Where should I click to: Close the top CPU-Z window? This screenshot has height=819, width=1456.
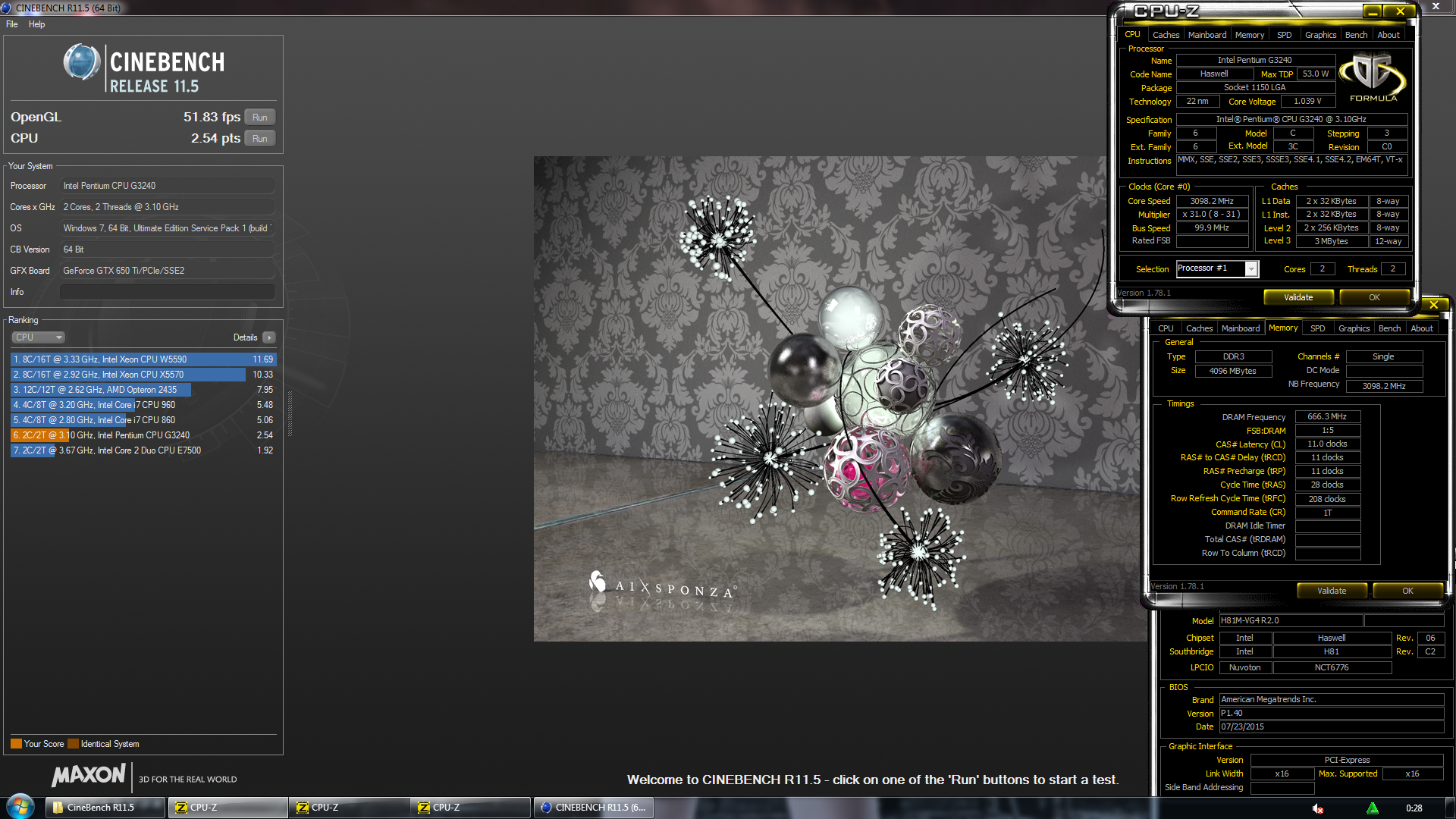point(1400,11)
